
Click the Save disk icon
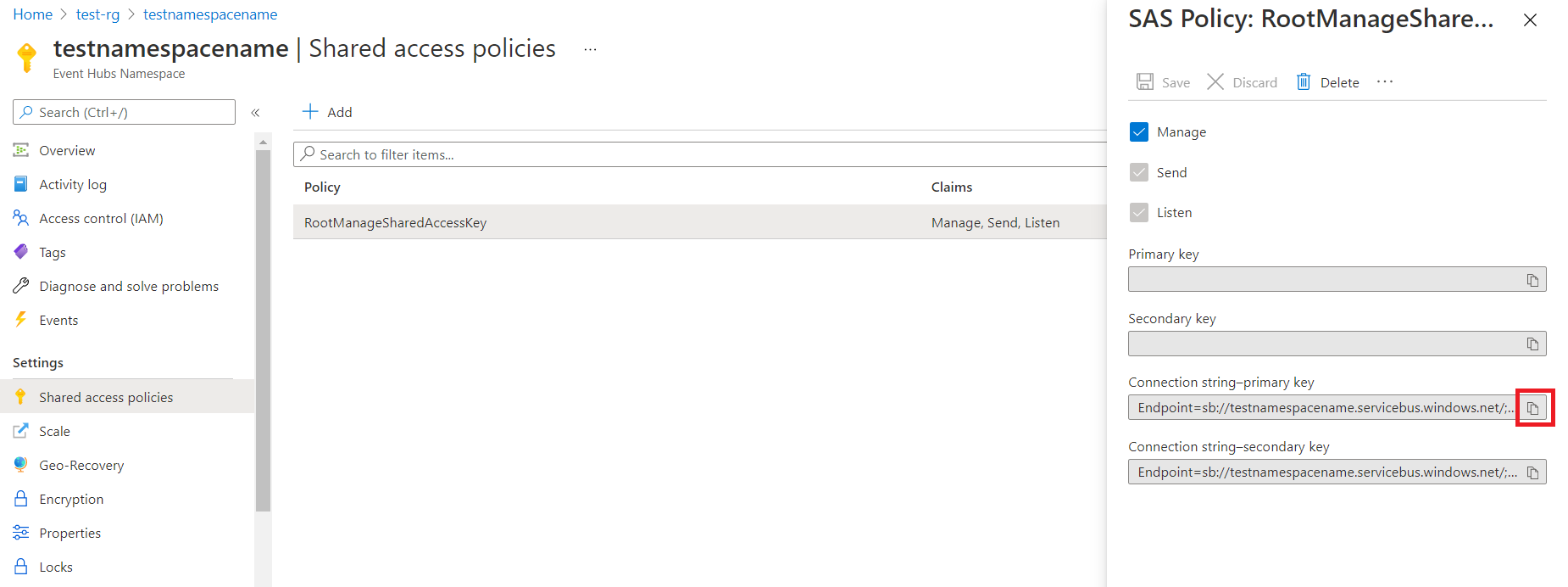click(x=1145, y=81)
